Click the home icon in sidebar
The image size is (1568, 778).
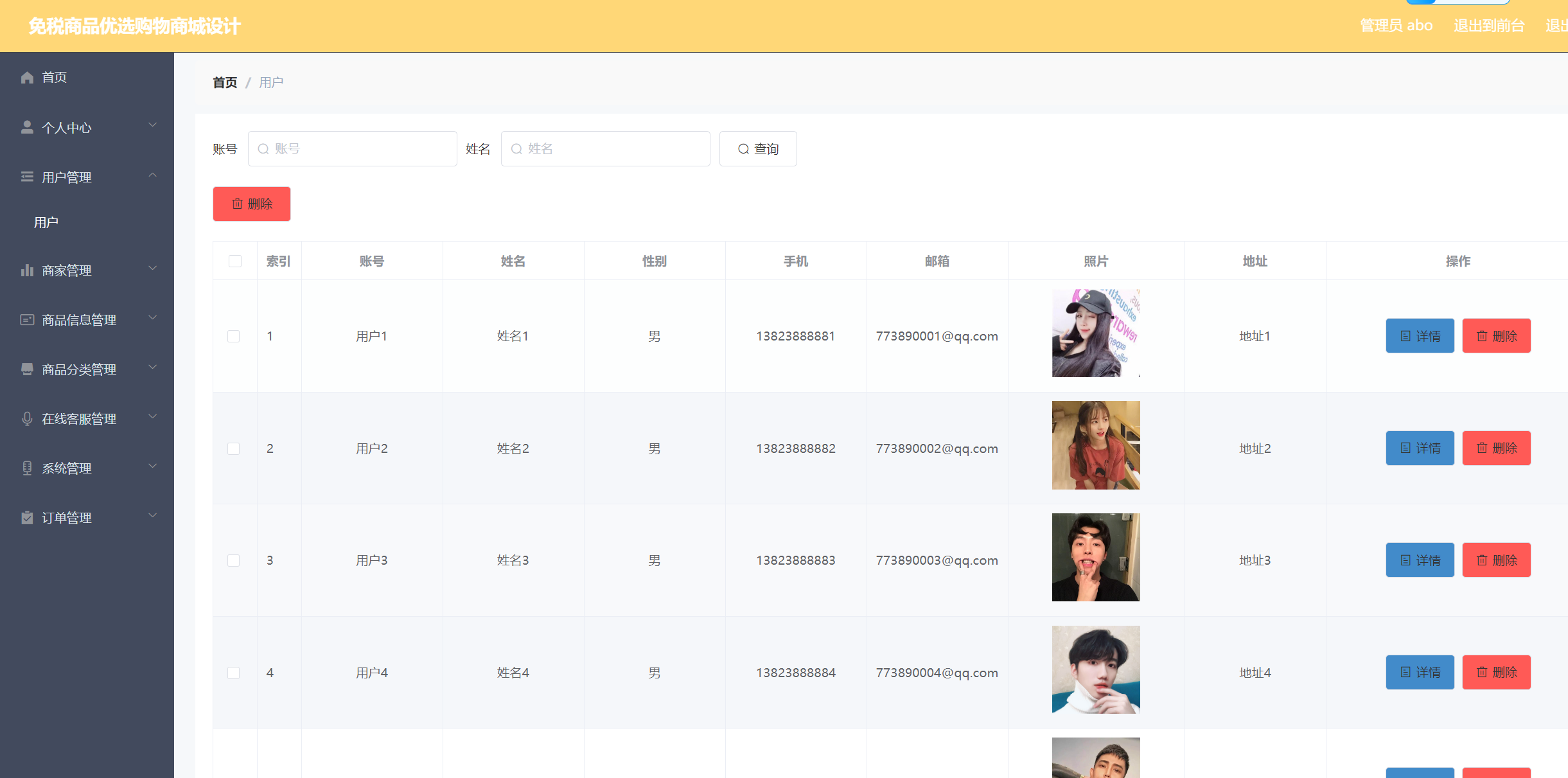coord(27,78)
